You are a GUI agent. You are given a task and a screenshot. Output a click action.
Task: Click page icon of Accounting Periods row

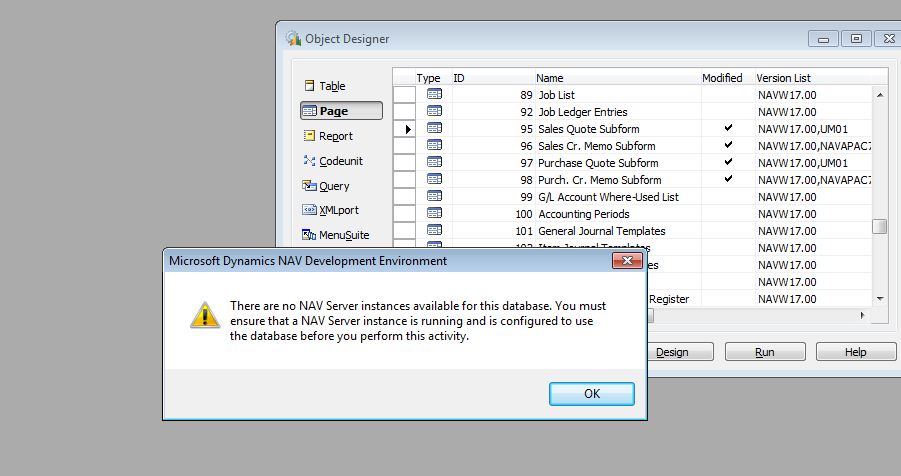pyautogui.click(x=434, y=213)
